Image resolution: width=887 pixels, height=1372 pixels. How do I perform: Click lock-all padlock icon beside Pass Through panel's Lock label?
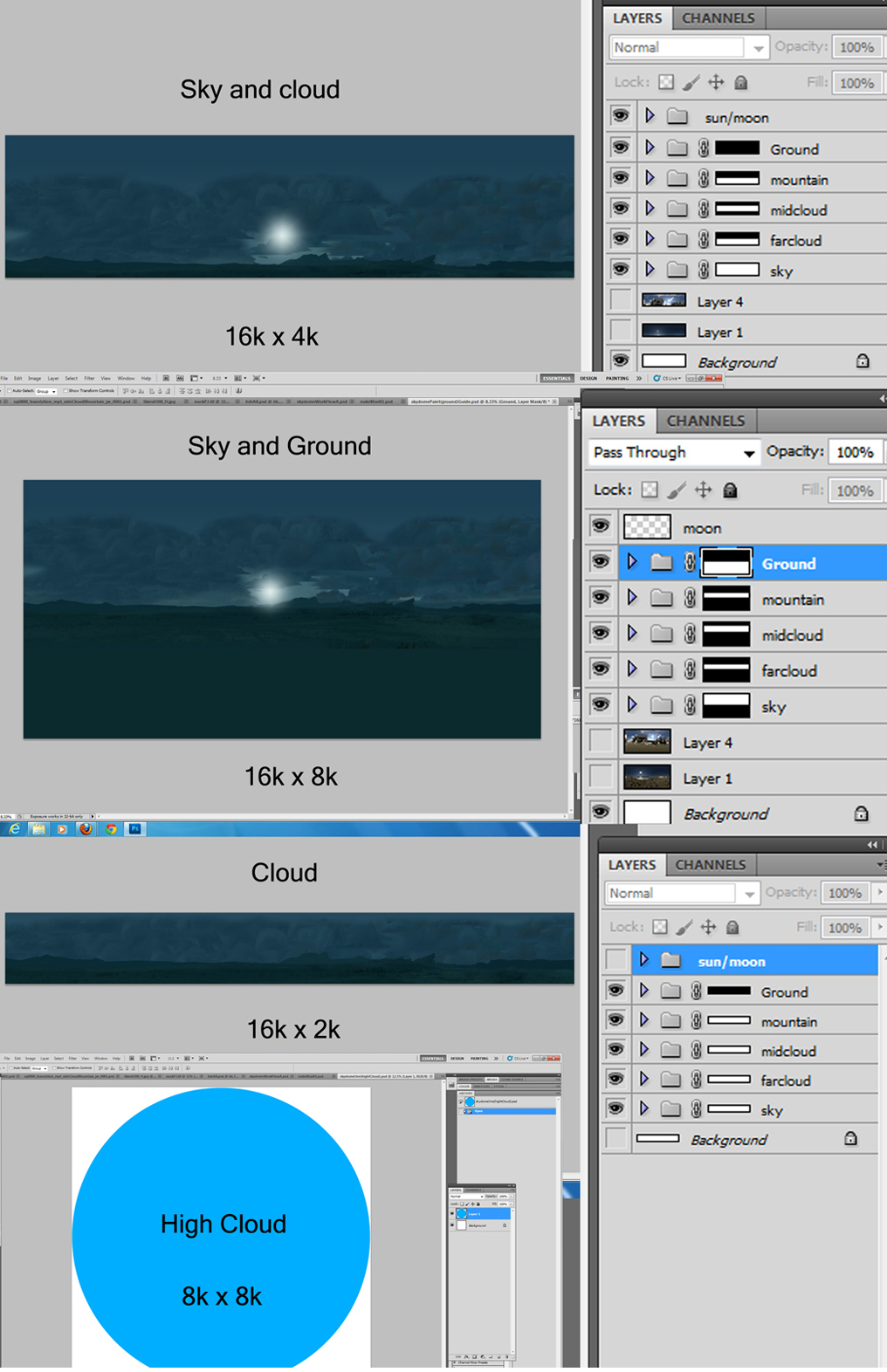tap(731, 490)
